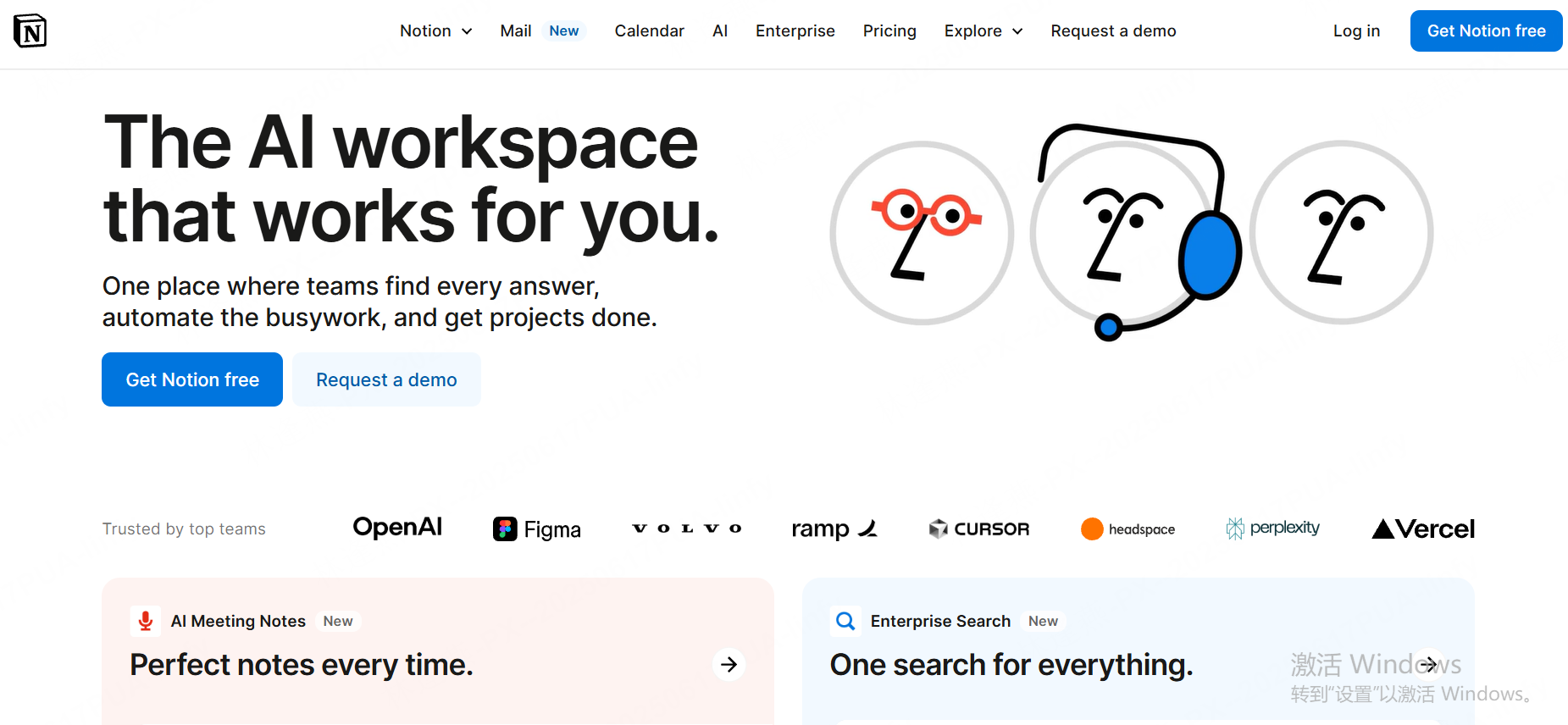The height and width of the screenshot is (725, 1568).
Task: Open the Calendar nav item
Action: click(649, 30)
